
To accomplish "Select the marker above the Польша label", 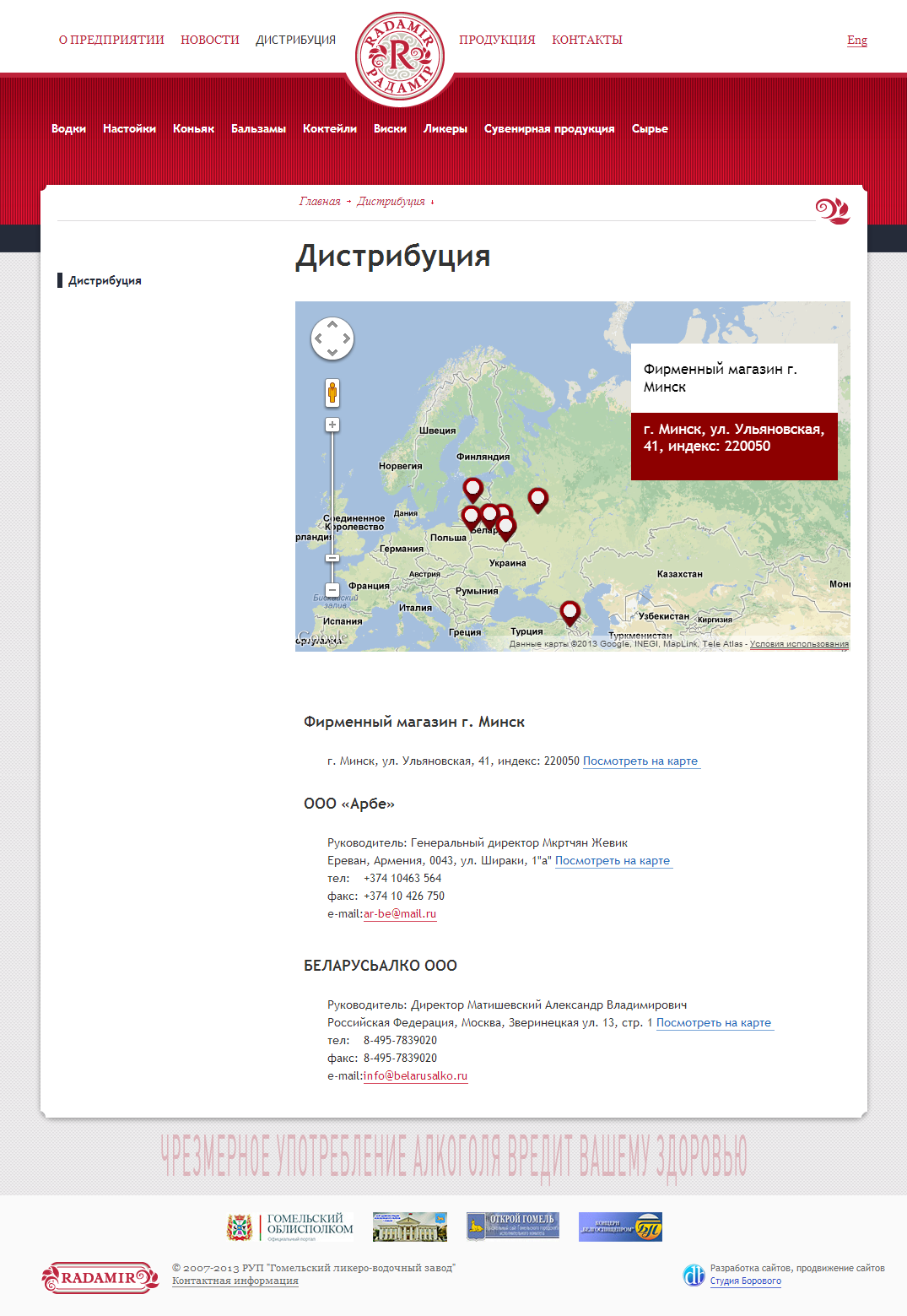I will point(471,517).
